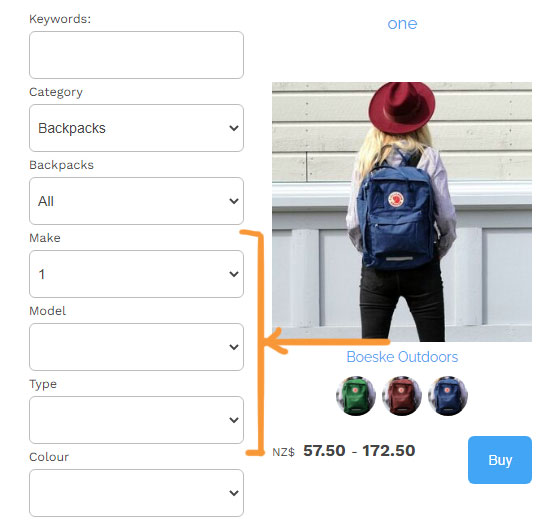Click the chevron arrow on Model dropdown
Screen dimensions: 546x523
[x=234, y=347]
